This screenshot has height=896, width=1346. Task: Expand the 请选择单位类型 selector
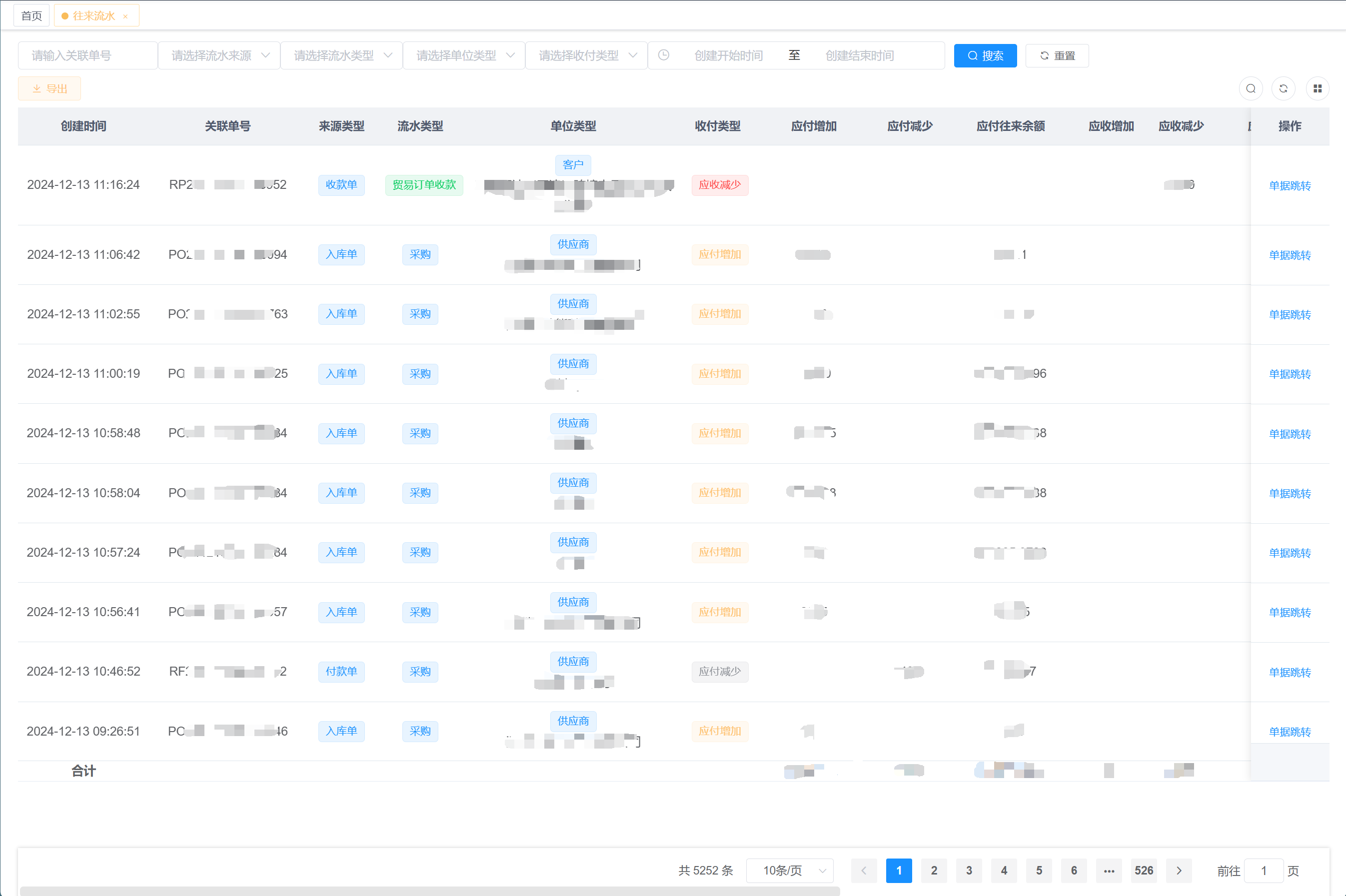[464, 55]
